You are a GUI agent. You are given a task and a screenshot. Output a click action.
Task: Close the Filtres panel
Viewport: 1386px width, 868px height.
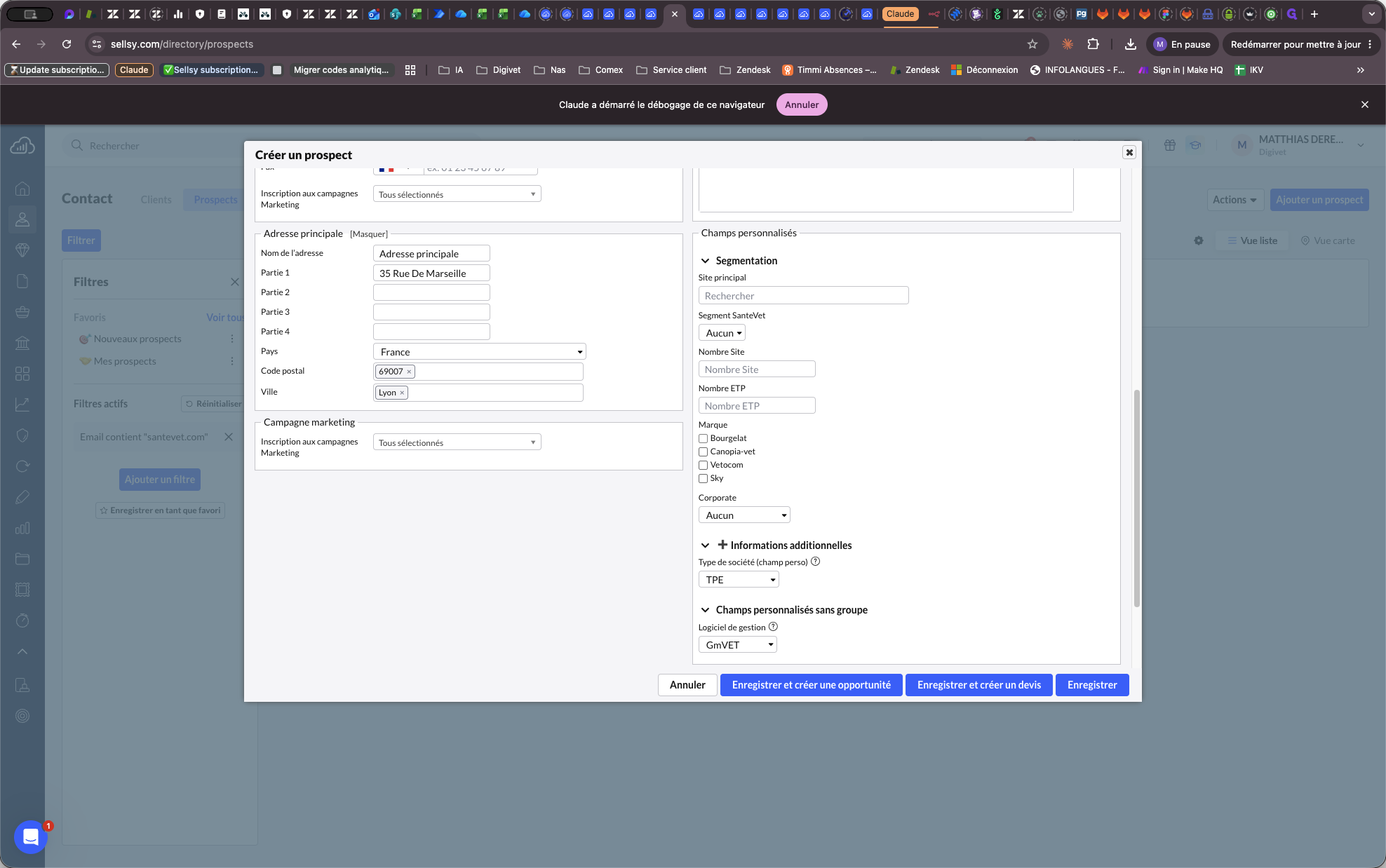pos(235,282)
